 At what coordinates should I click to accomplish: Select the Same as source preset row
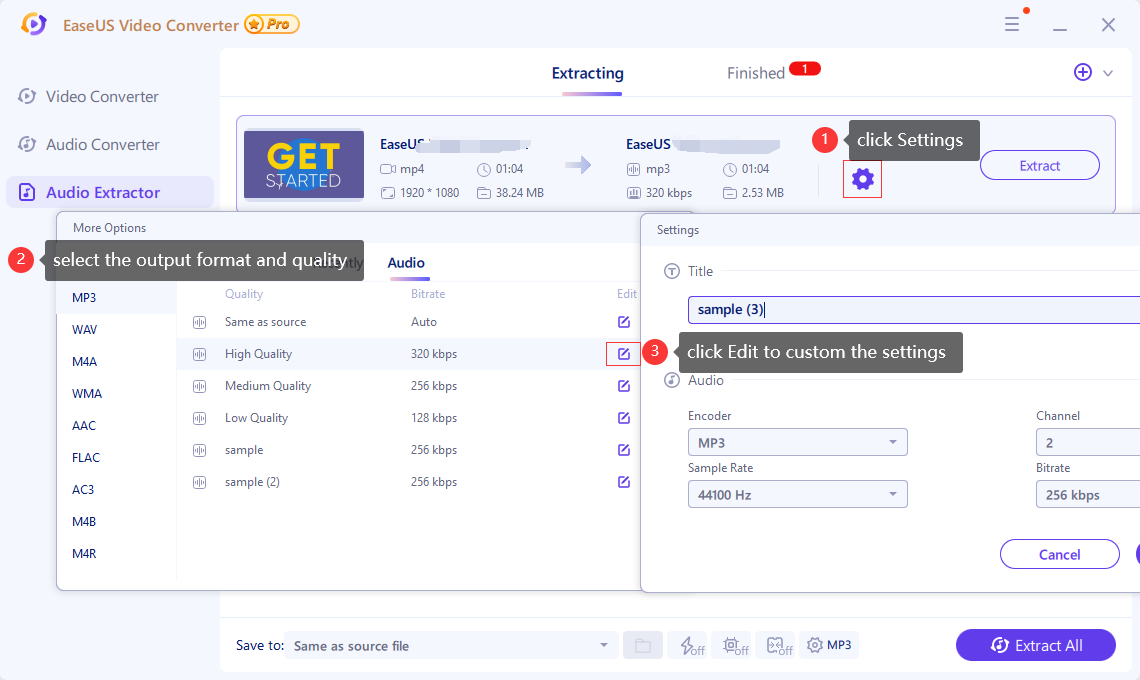(x=408, y=322)
